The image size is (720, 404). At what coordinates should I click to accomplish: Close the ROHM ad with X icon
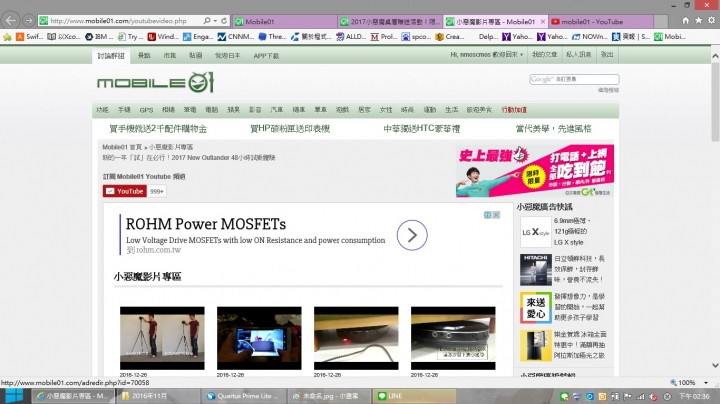point(496,215)
